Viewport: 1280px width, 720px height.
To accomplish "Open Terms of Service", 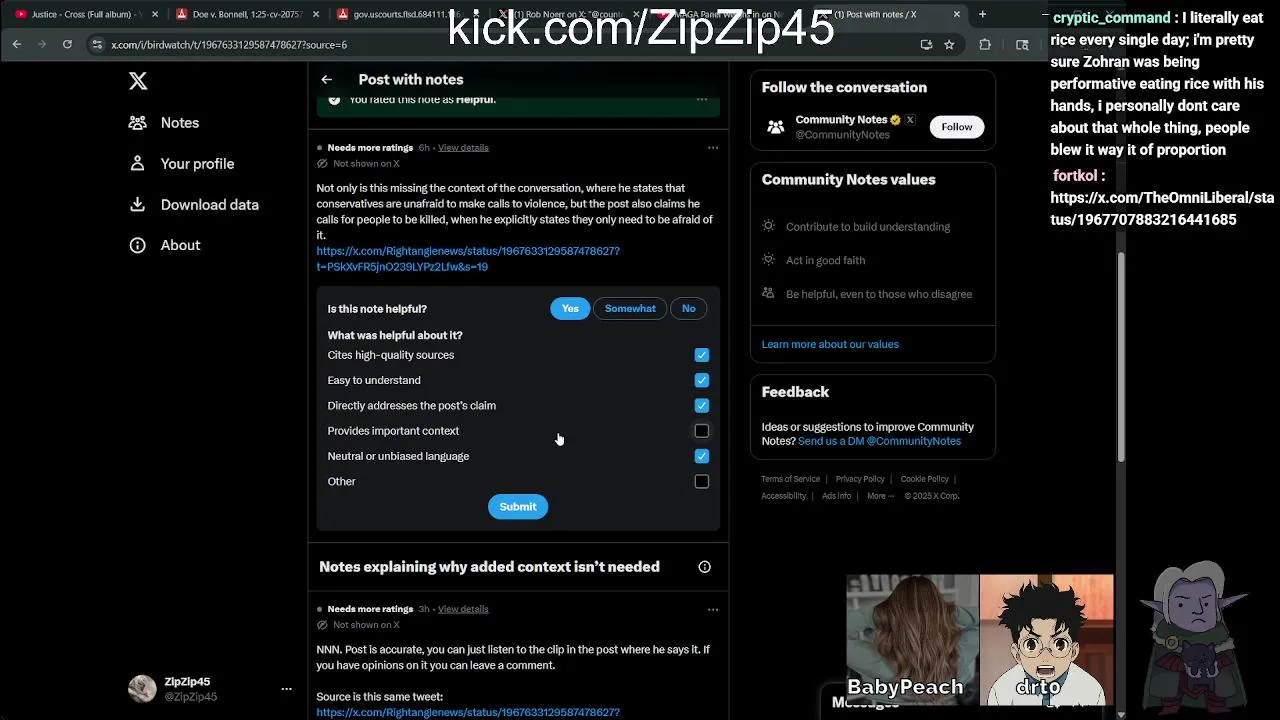I will [x=790, y=479].
